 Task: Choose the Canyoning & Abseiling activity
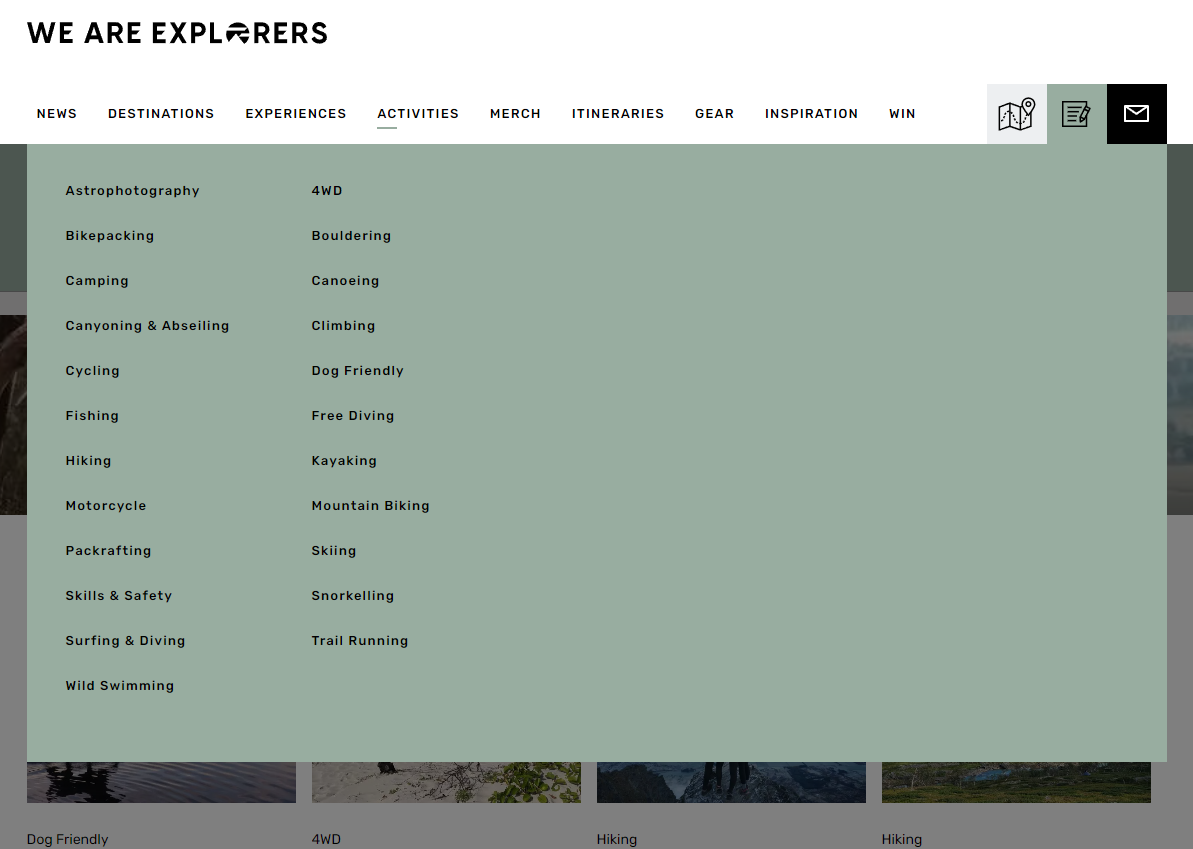click(x=147, y=326)
